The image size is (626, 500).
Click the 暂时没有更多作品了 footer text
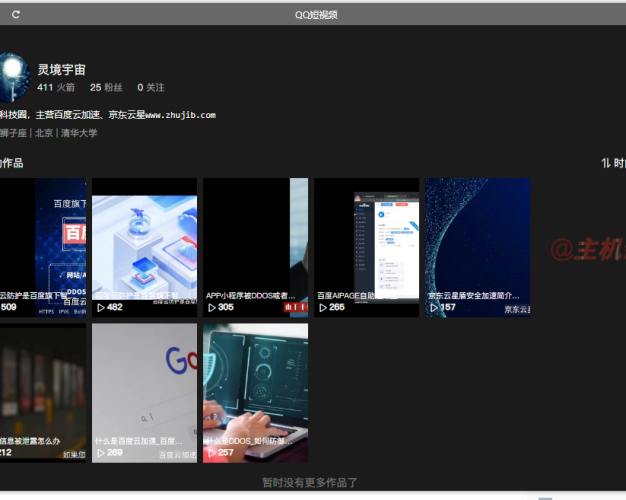(310, 483)
